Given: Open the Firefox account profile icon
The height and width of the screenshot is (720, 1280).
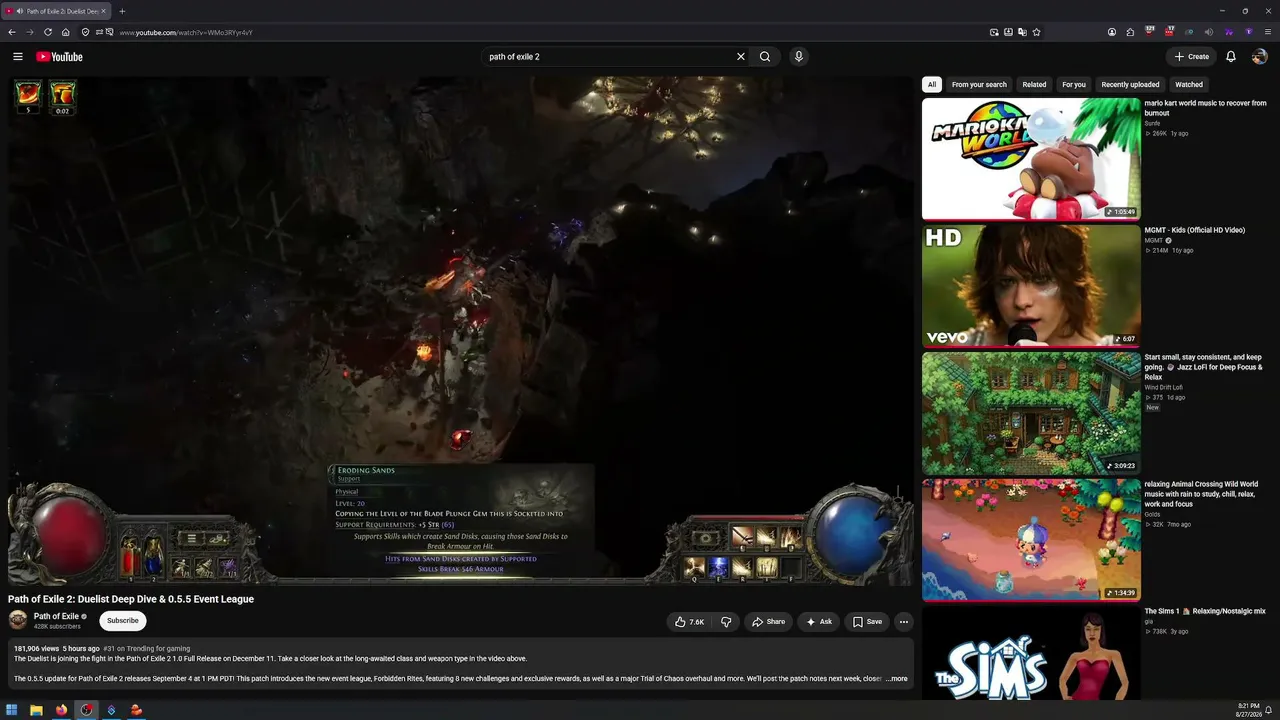Looking at the screenshot, I should point(1112,32).
